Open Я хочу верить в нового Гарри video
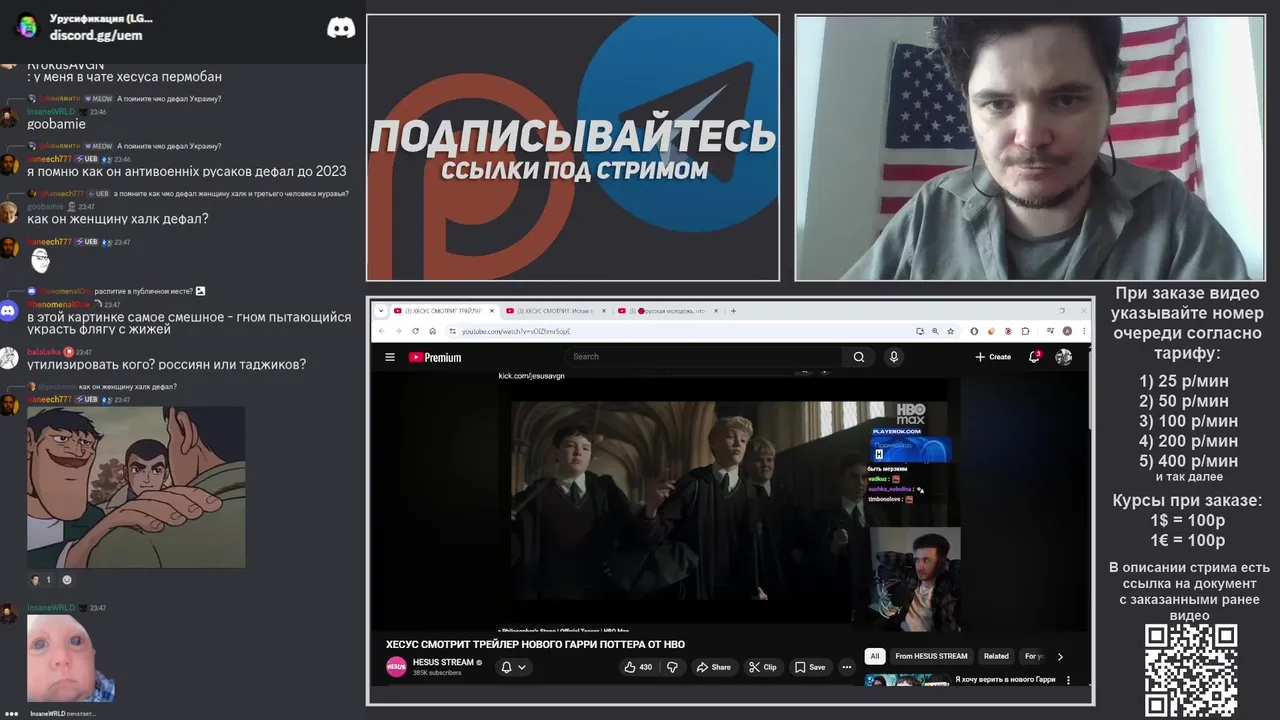 pos(1005,680)
